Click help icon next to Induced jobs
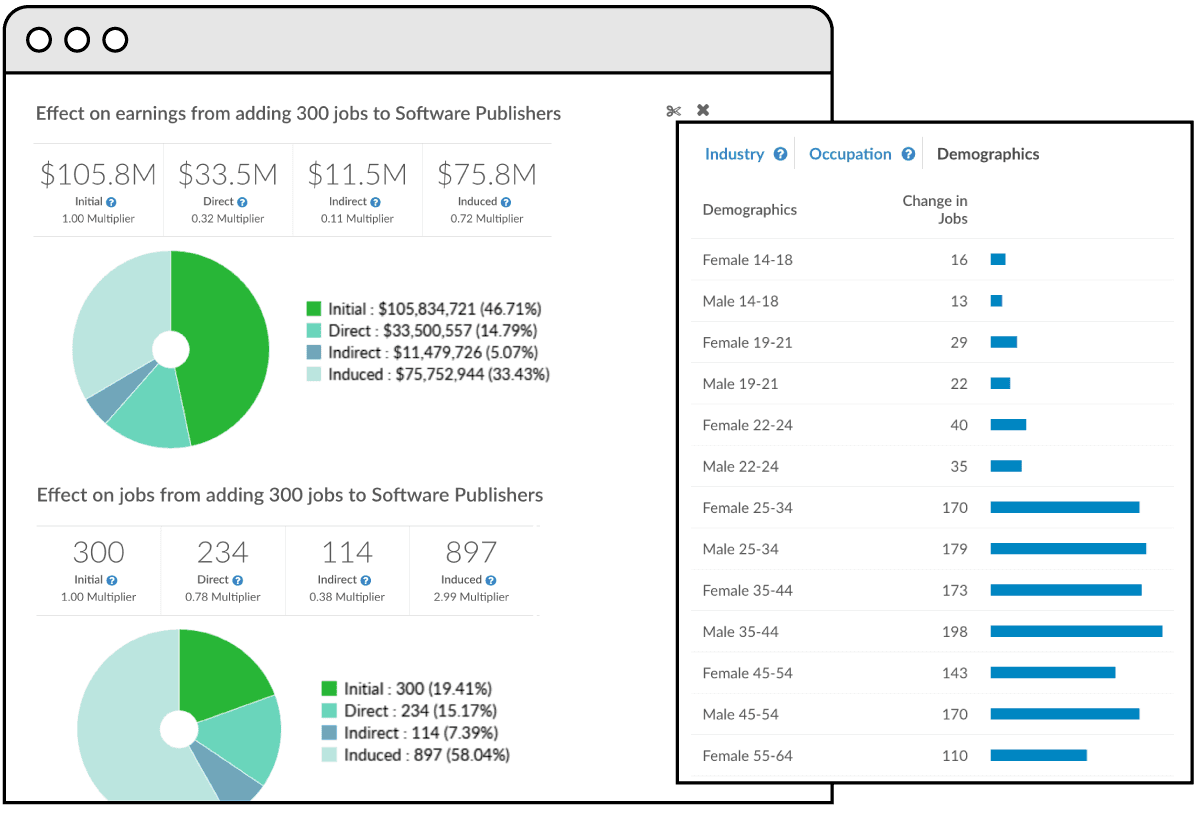The width and height of the screenshot is (1200, 813). click(x=490, y=580)
